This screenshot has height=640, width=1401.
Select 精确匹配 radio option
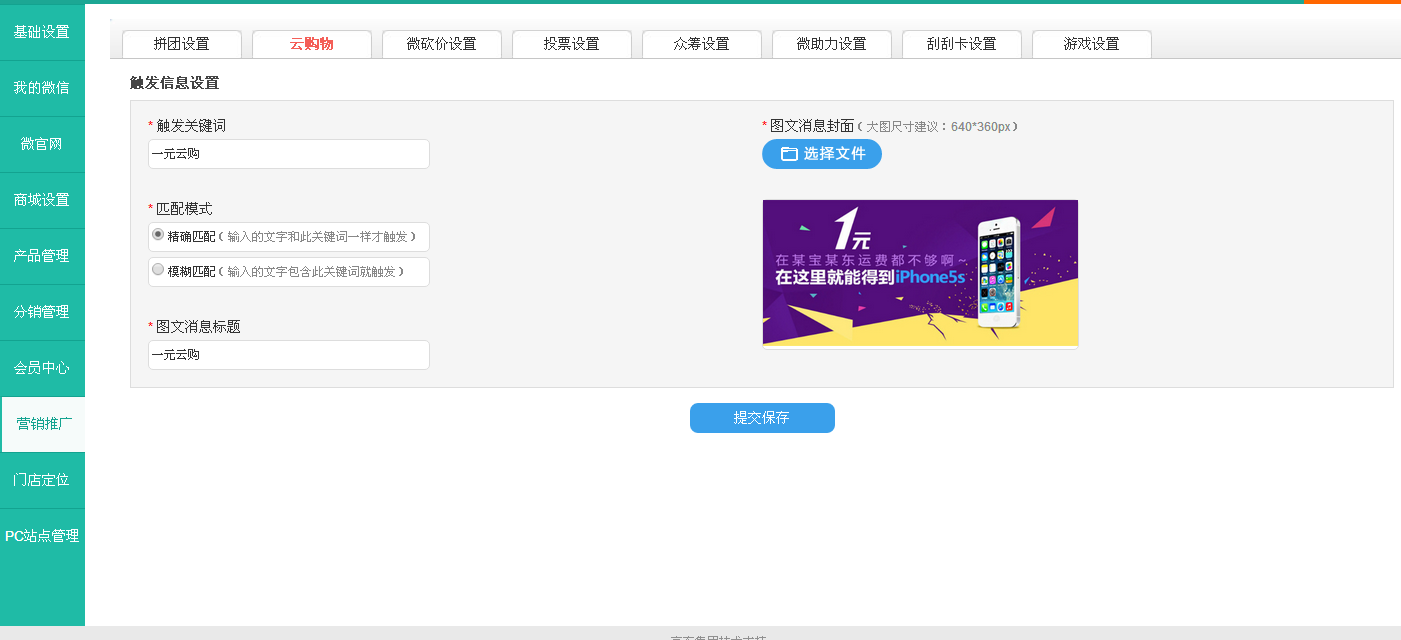pos(158,235)
